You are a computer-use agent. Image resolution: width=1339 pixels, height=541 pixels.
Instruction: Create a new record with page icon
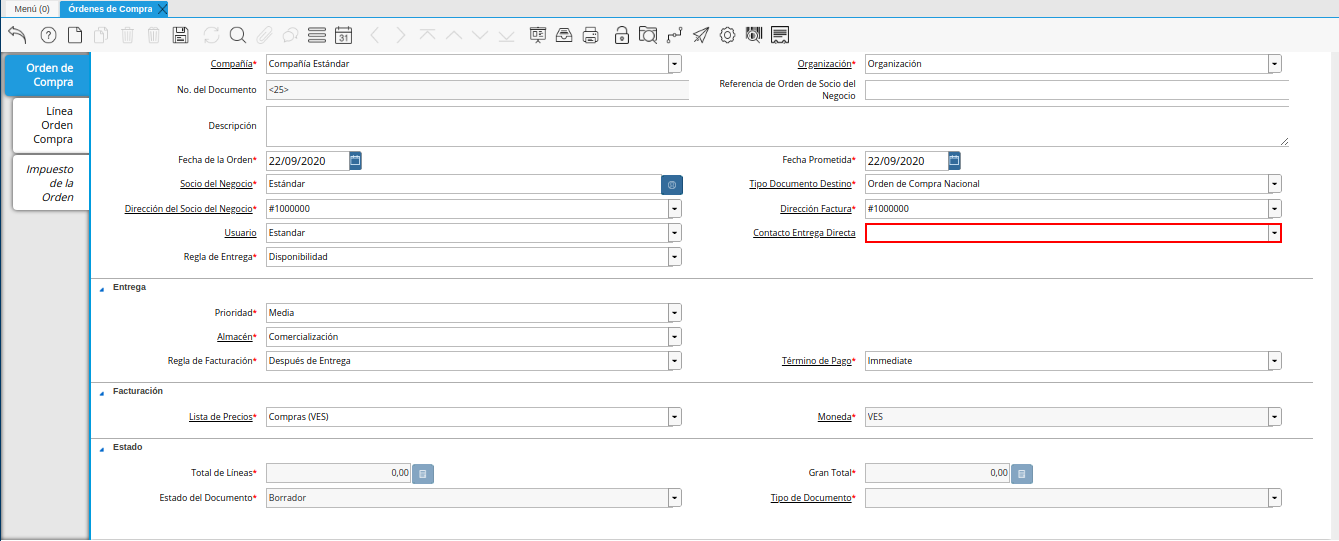click(75, 35)
